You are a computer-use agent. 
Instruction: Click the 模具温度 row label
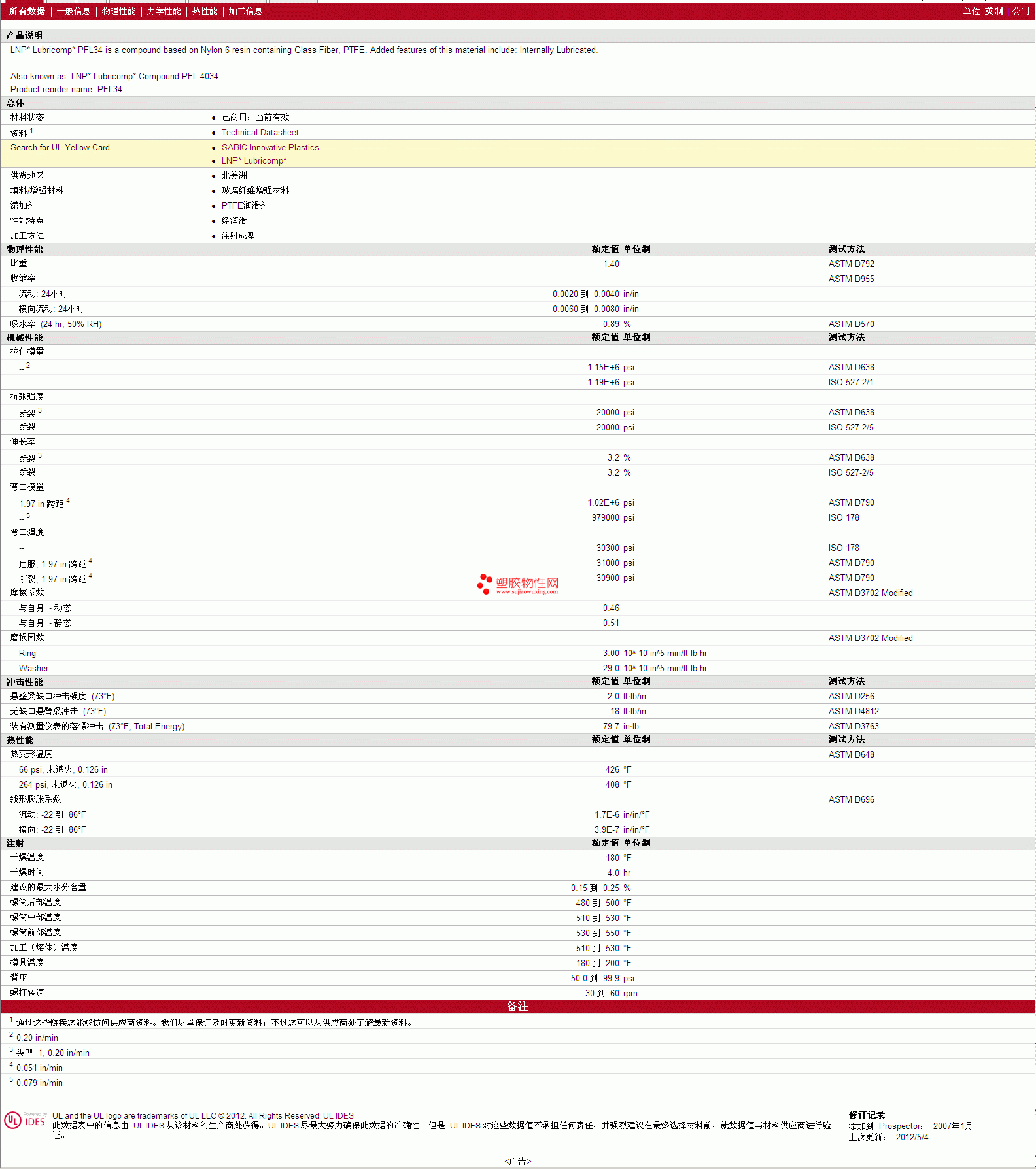(x=27, y=962)
